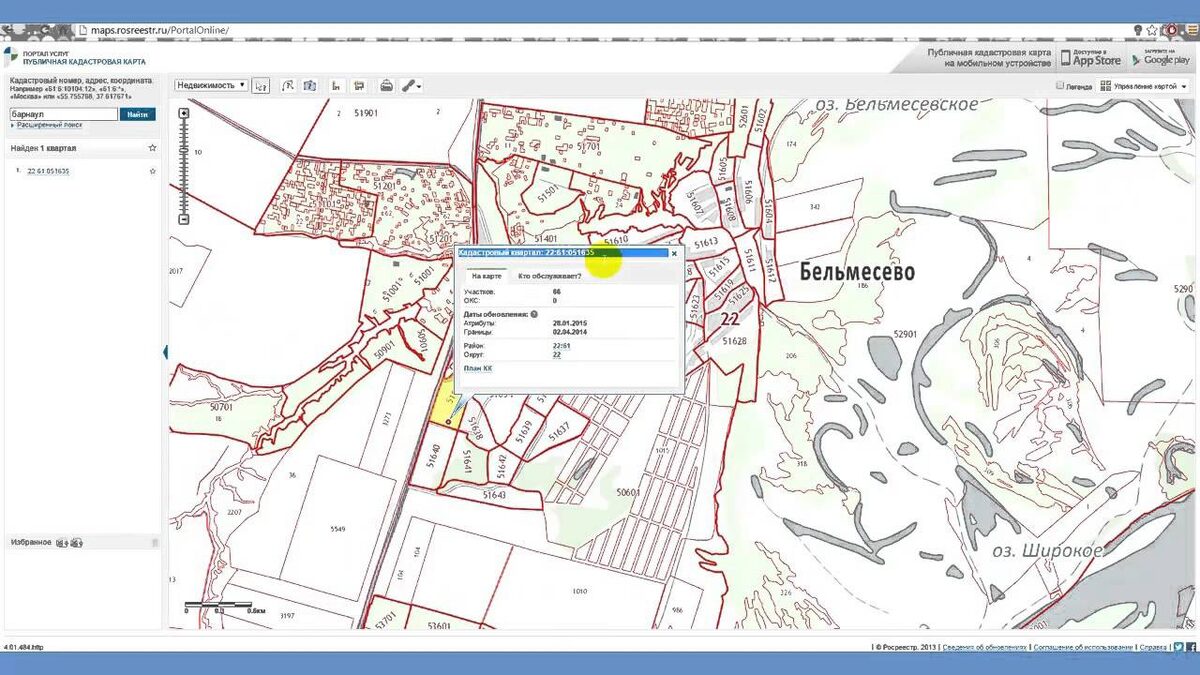Open the План КК link in the popup
1200x675 pixels.
click(478, 369)
